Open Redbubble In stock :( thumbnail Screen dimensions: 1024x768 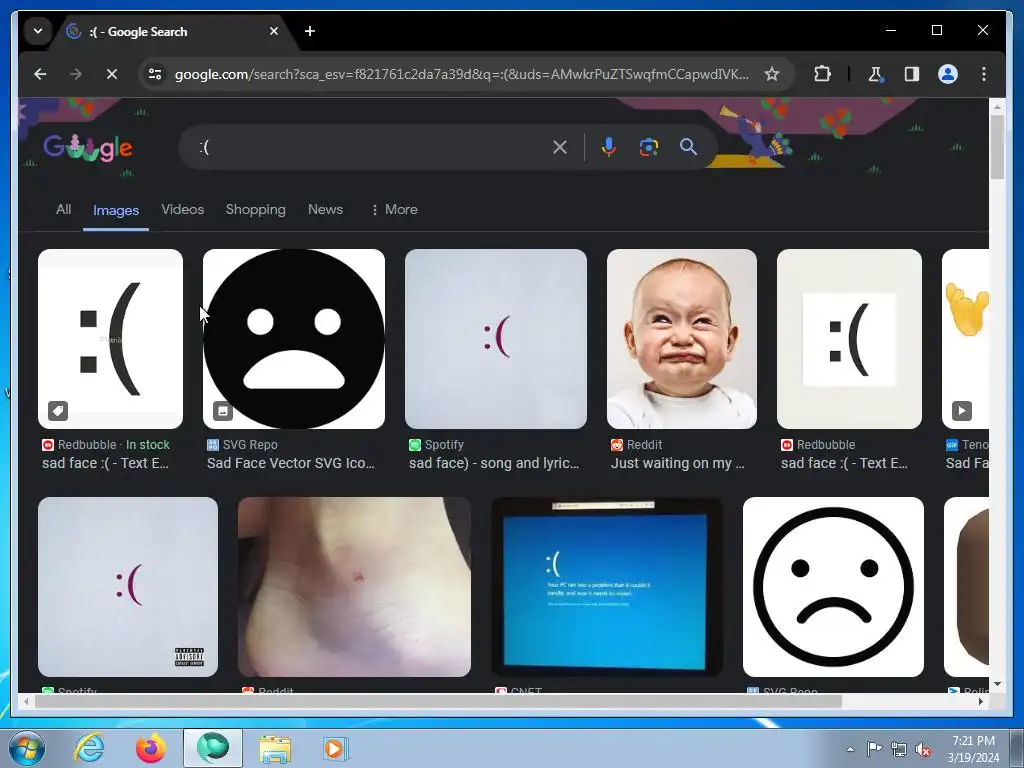(110, 339)
